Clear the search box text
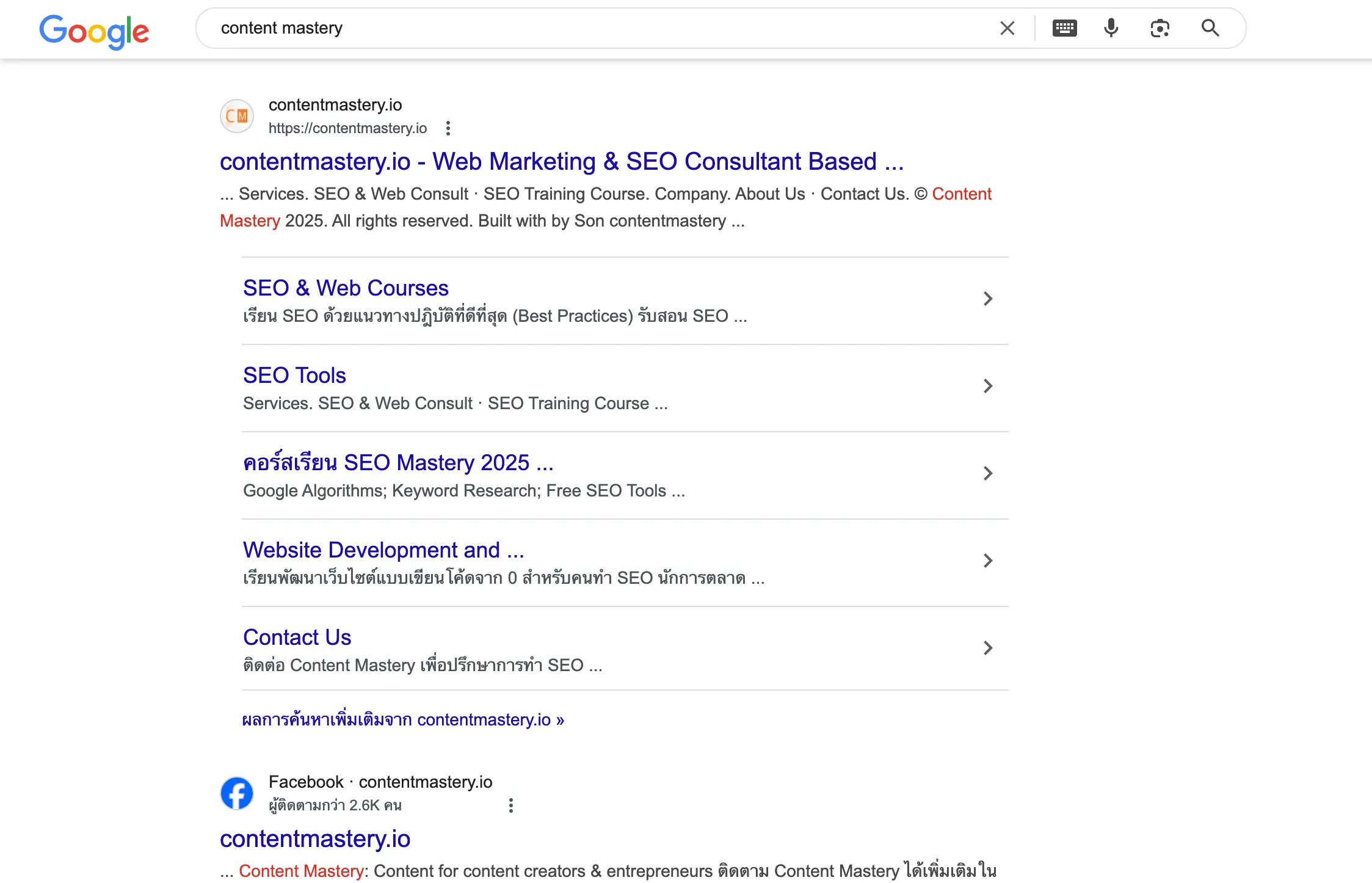 pyautogui.click(x=1007, y=28)
